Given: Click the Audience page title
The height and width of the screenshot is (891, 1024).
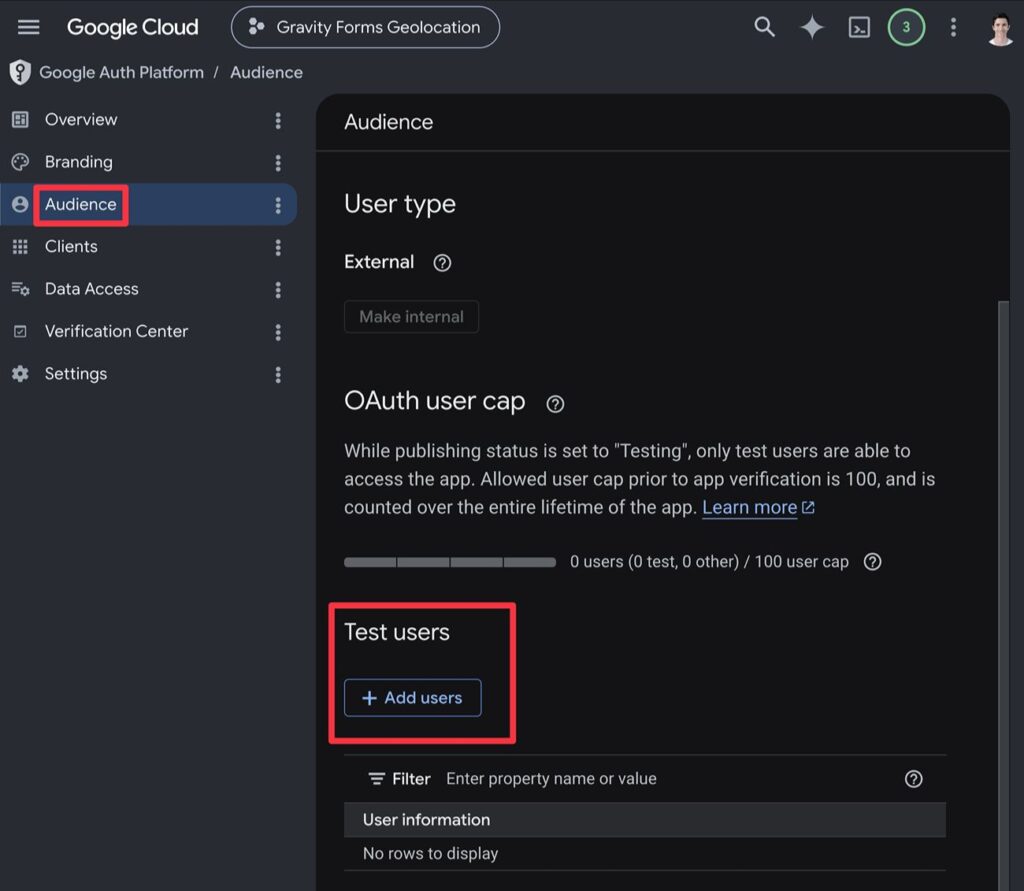Looking at the screenshot, I should coord(389,122).
